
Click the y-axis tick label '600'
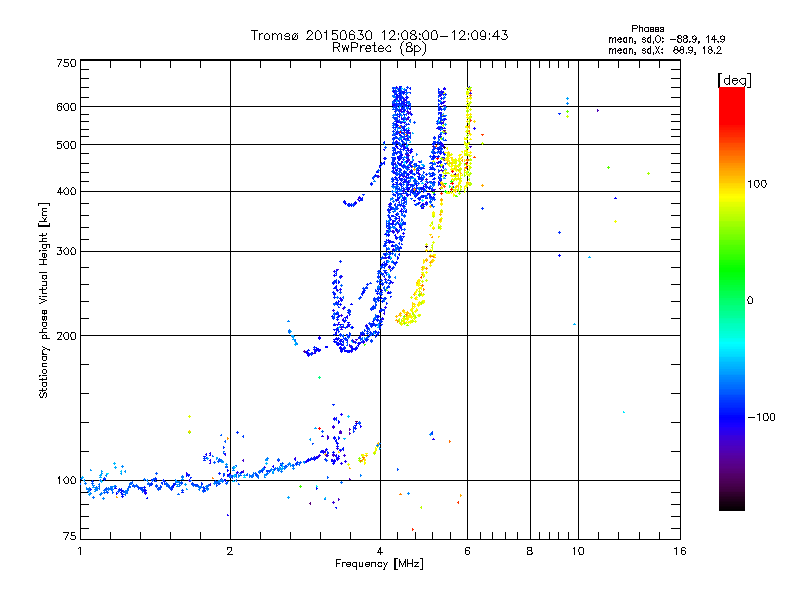tap(66, 107)
